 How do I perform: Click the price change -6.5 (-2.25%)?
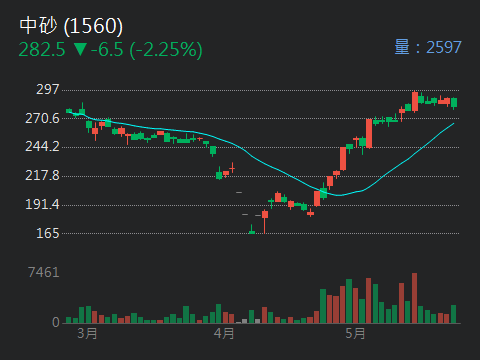click(x=147, y=50)
